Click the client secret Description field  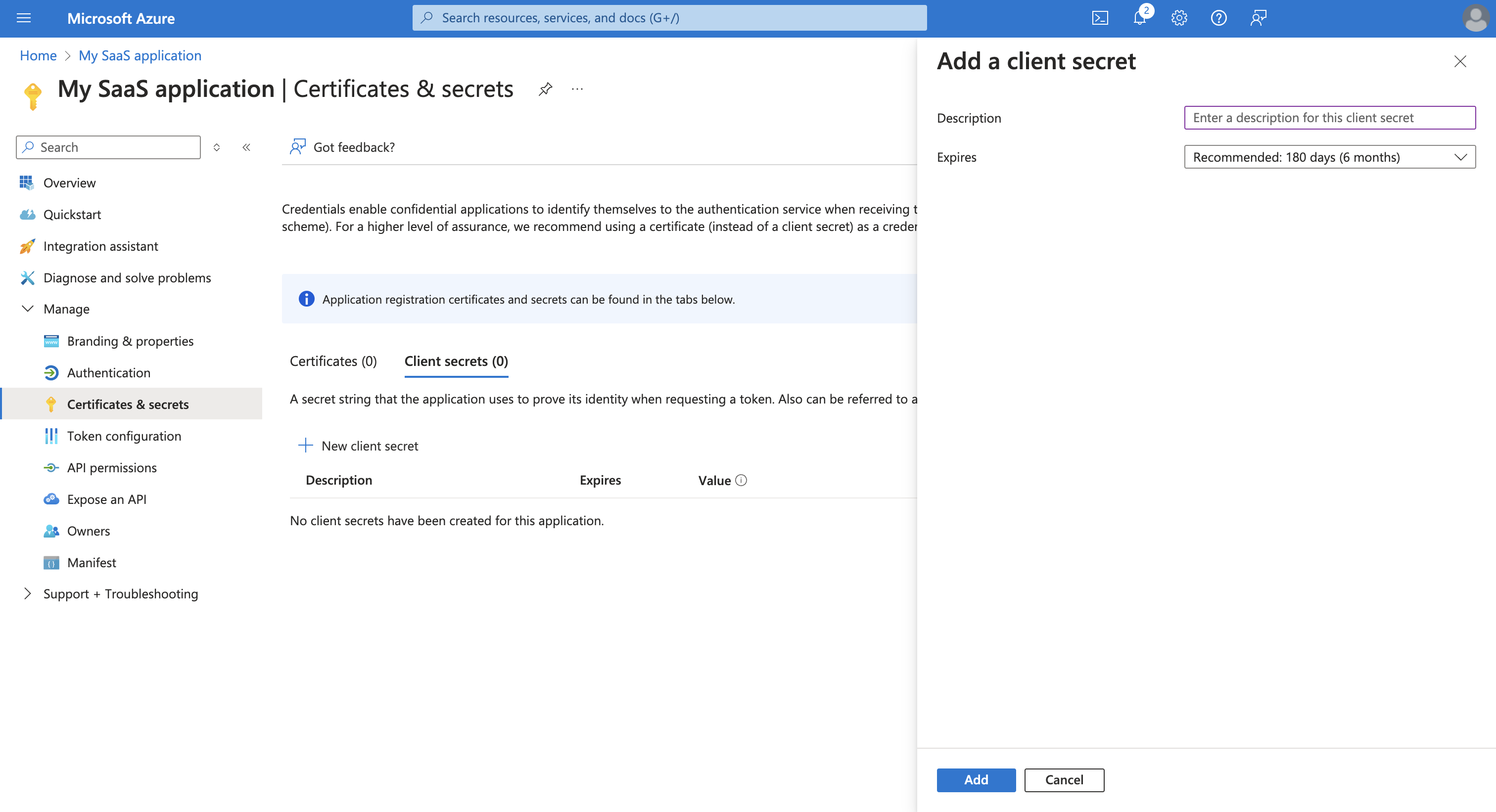1329,118
